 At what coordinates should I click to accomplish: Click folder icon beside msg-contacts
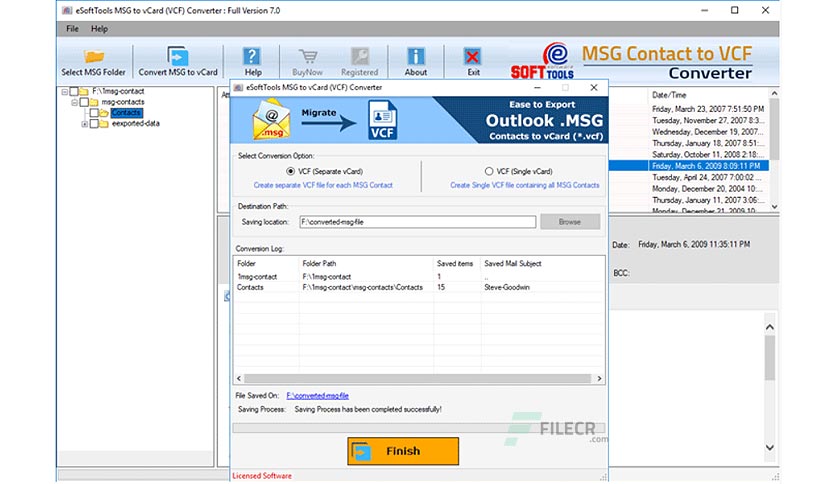pos(94,102)
